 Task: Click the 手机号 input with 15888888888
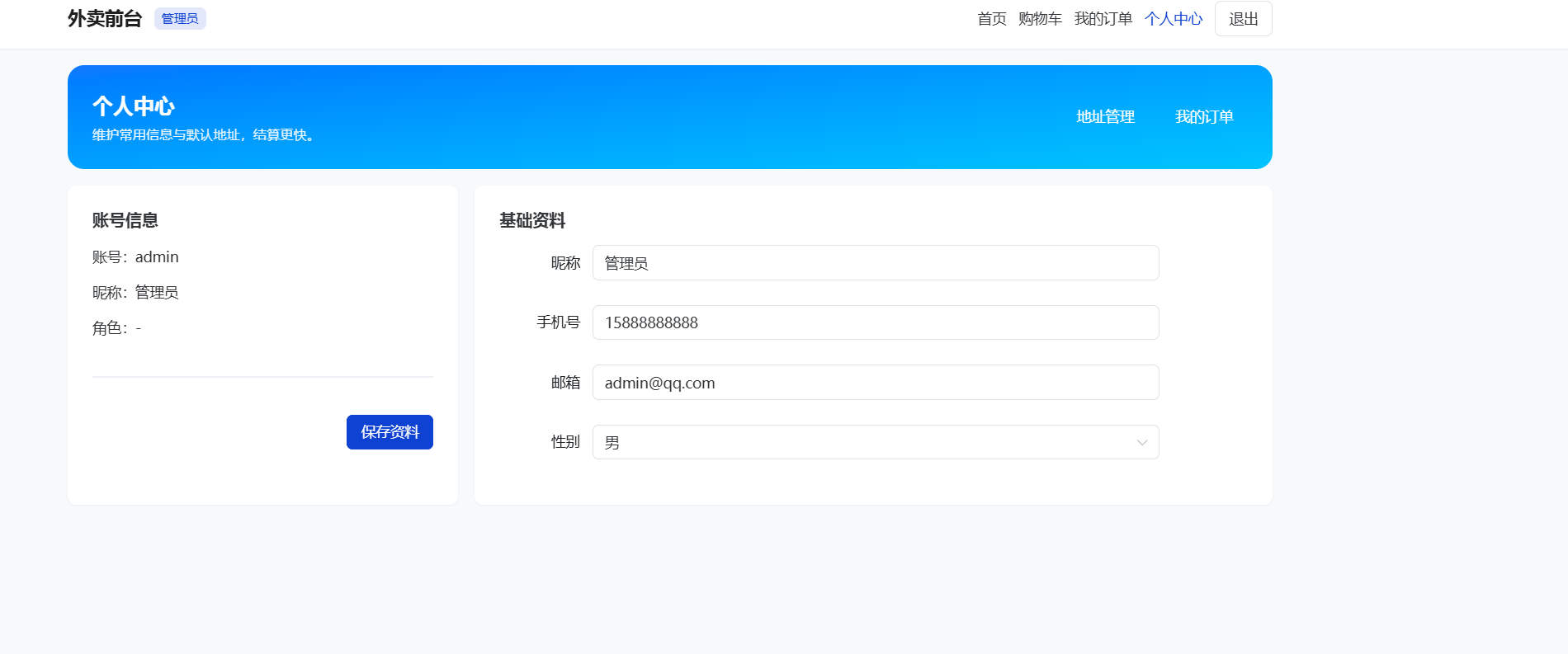pyautogui.click(x=875, y=322)
